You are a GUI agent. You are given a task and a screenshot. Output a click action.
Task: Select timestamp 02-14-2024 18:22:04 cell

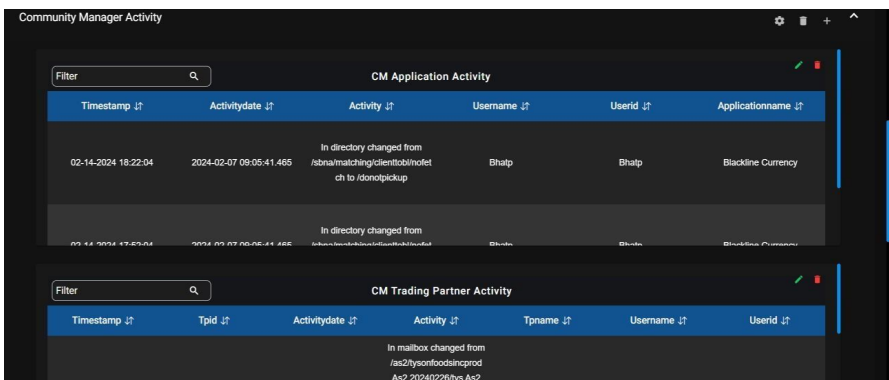pos(112,163)
